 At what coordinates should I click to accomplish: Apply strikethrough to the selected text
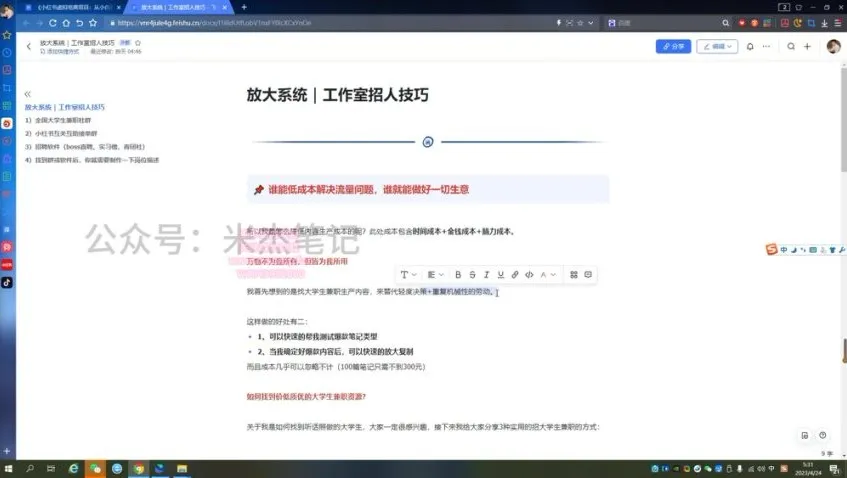tap(472, 274)
